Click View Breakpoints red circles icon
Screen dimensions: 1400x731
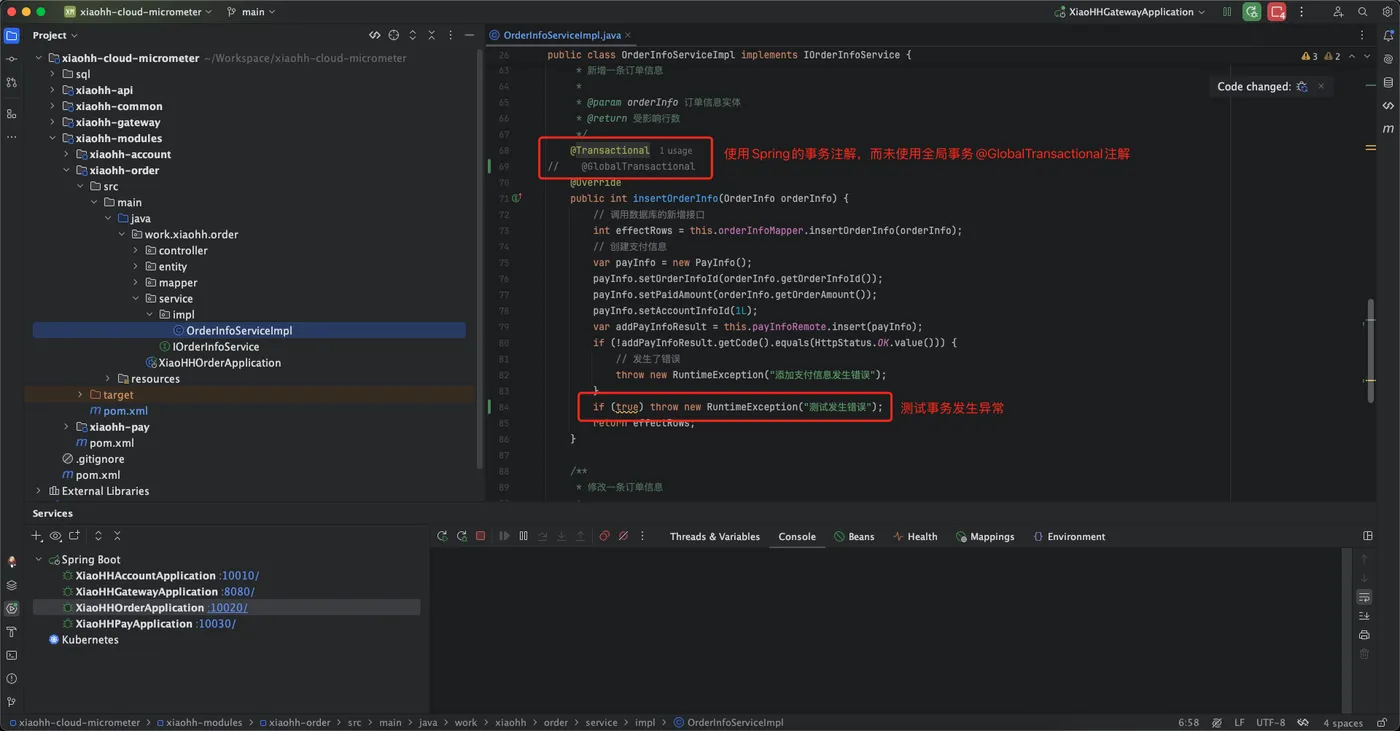pos(604,536)
